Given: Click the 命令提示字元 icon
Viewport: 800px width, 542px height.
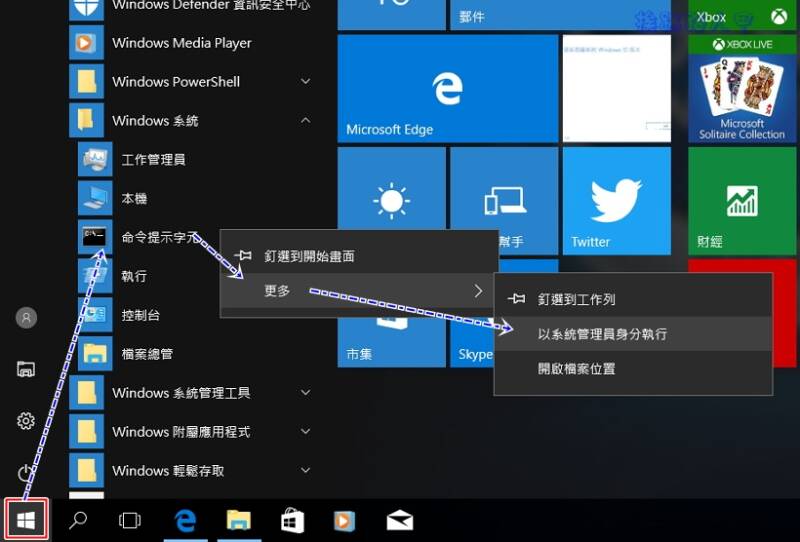Looking at the screenshot, I should pyautogui.click(x=95, y=237).
